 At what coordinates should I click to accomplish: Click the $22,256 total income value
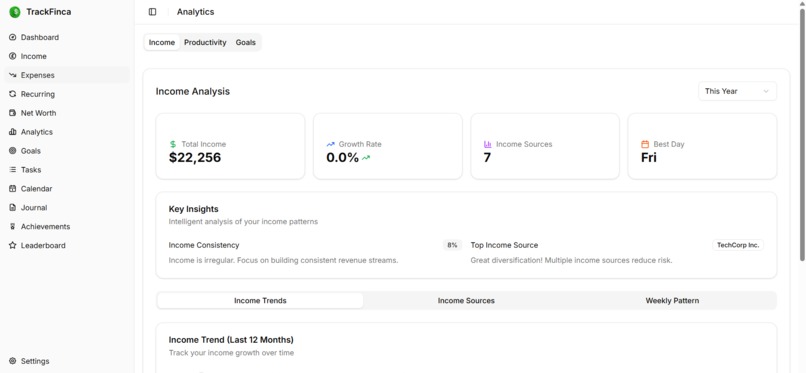(x=195, y=158)
